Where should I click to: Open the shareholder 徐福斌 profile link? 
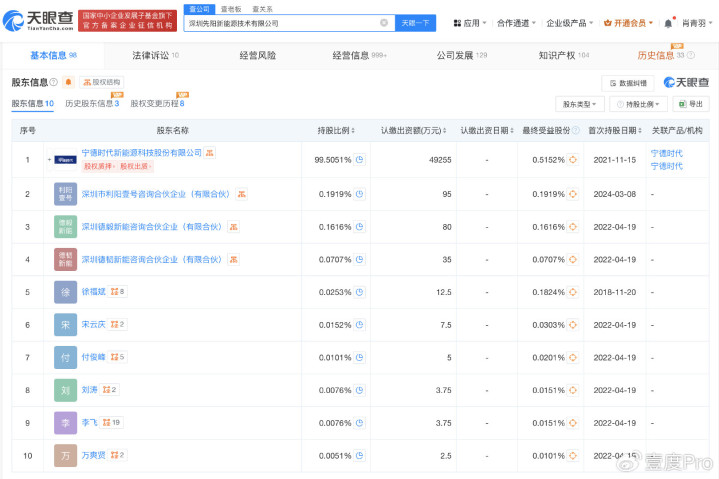94,292
